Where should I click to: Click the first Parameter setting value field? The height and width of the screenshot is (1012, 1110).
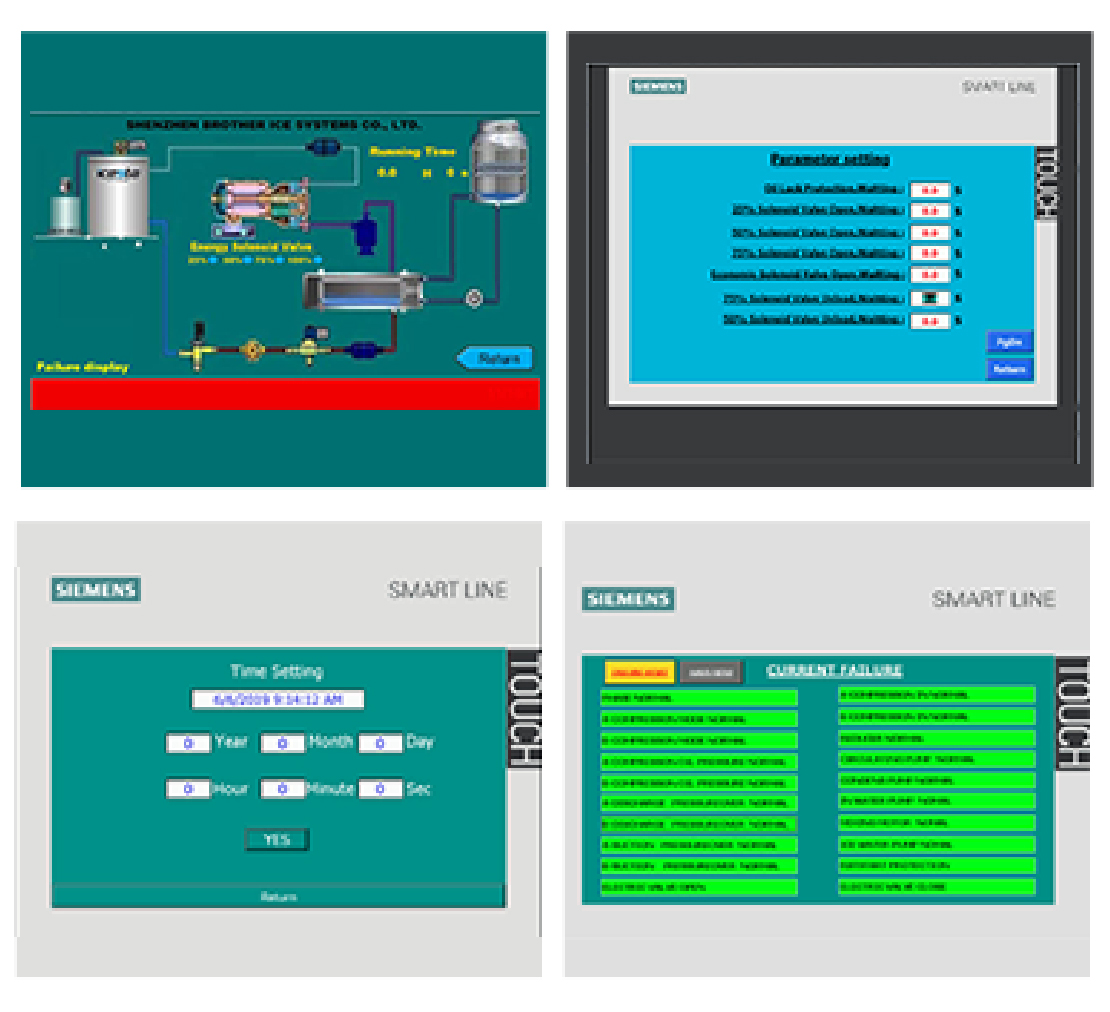(929, 190)
